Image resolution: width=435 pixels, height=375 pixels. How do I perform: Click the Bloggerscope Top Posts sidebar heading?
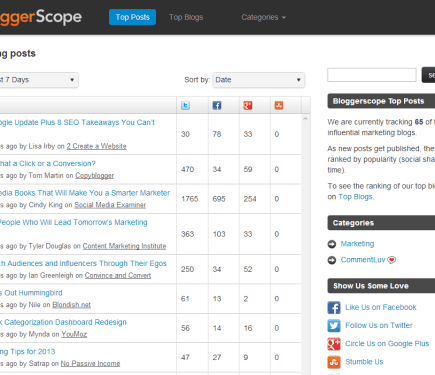pos(381,101)
